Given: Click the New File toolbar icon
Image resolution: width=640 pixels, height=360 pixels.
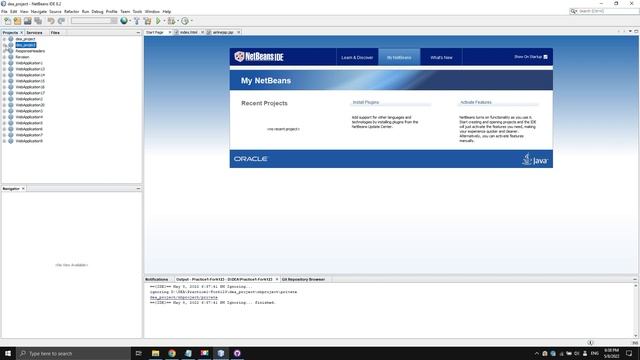Looking at the screenshot, I should pos(7,21).
